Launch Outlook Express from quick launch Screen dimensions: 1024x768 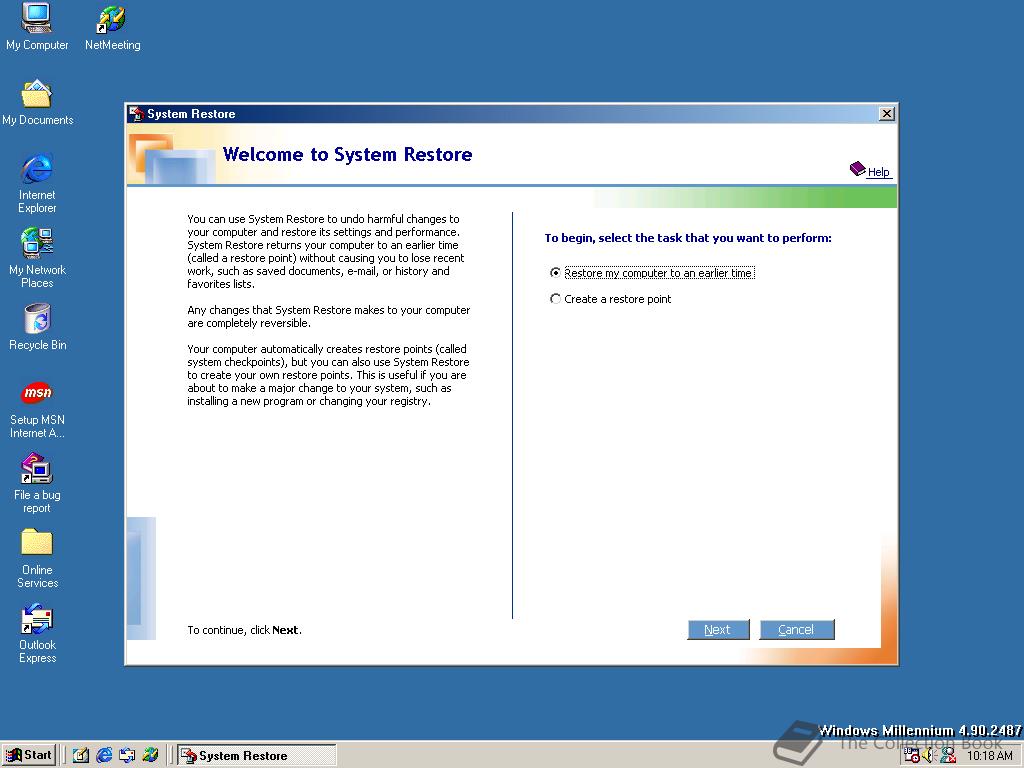click(127, 756)
